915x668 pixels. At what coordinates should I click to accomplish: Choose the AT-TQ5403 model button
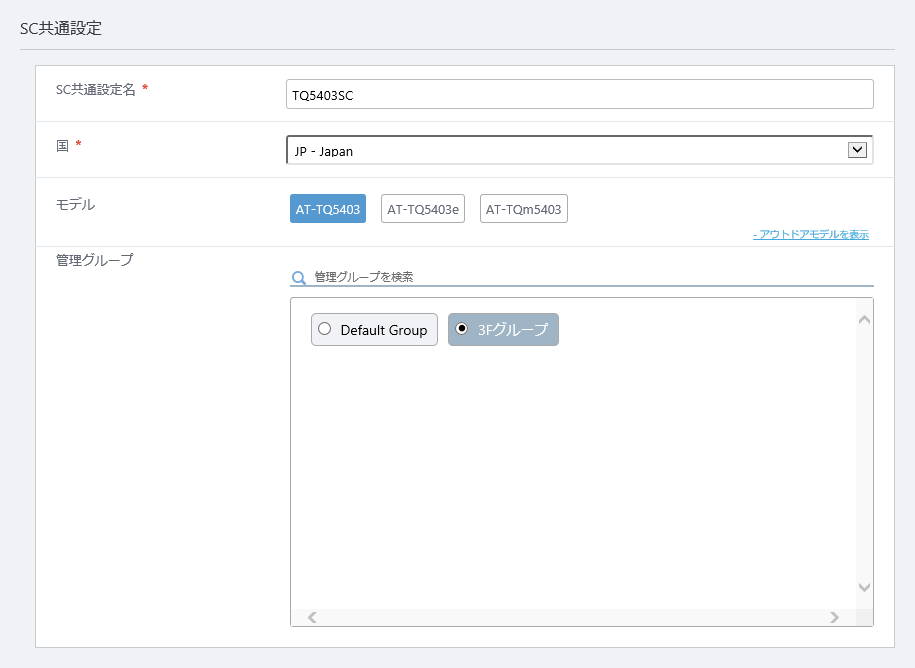click(x=328, y=209)
